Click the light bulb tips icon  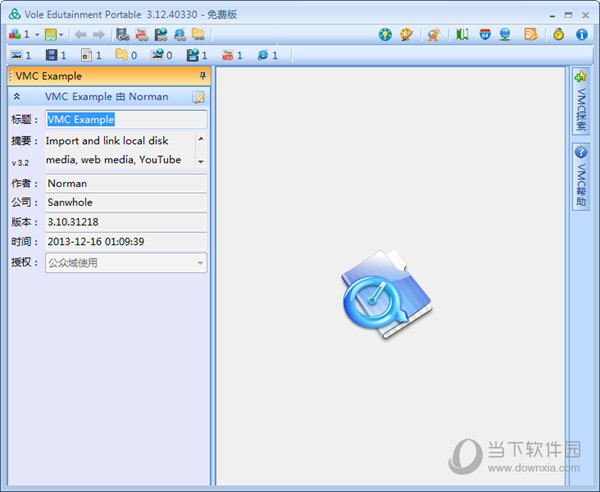pos(385,35)
